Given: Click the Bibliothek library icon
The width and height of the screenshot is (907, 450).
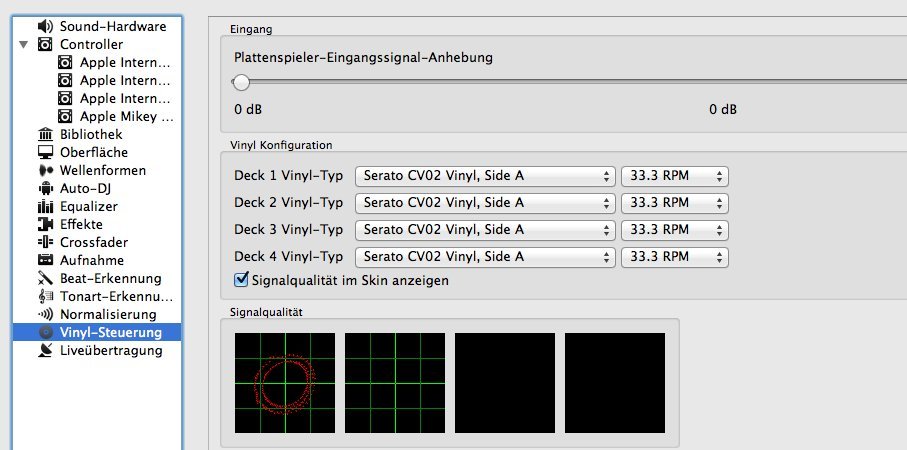Looking at the screenshot, I should 45,134.
